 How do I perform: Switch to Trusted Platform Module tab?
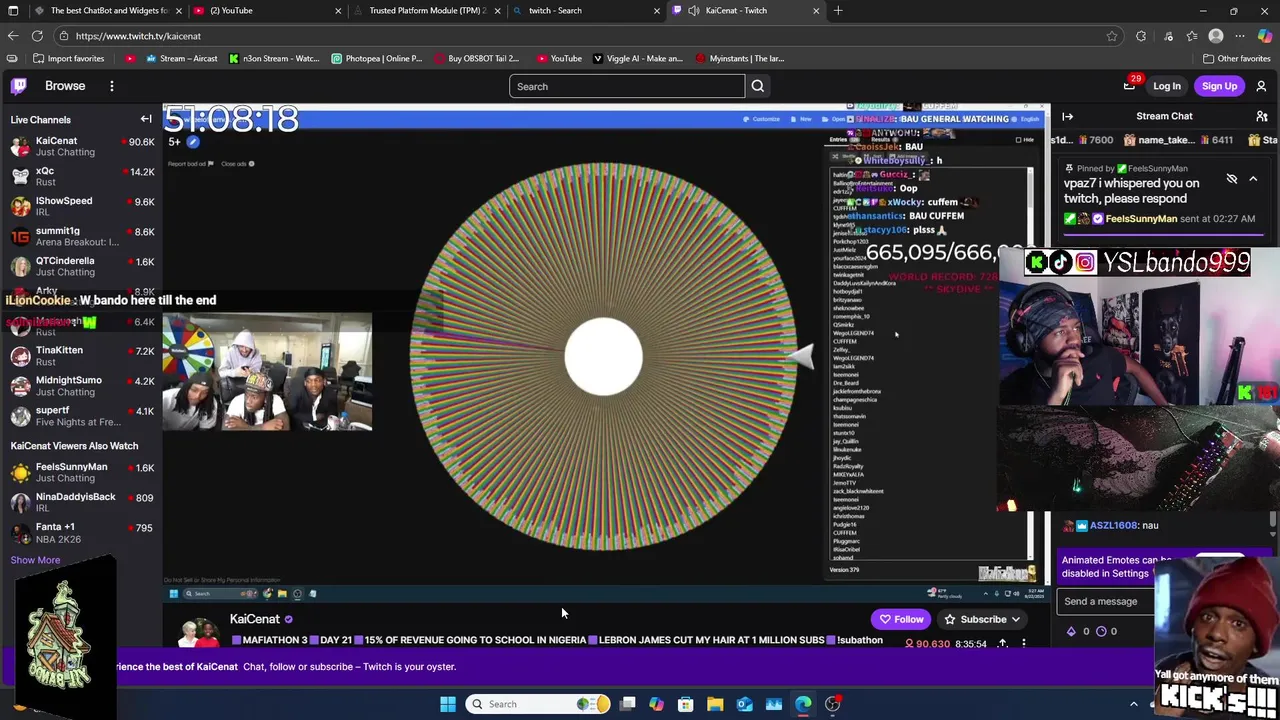428,10
